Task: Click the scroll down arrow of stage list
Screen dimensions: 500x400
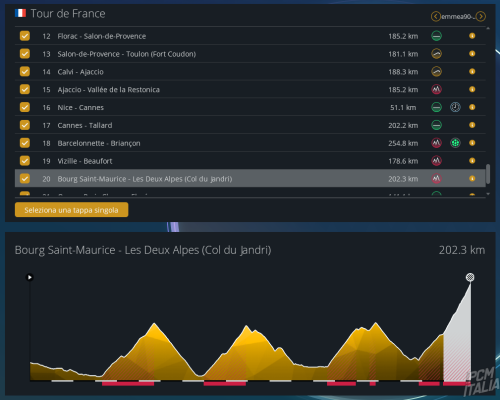Action: [488, 194]
